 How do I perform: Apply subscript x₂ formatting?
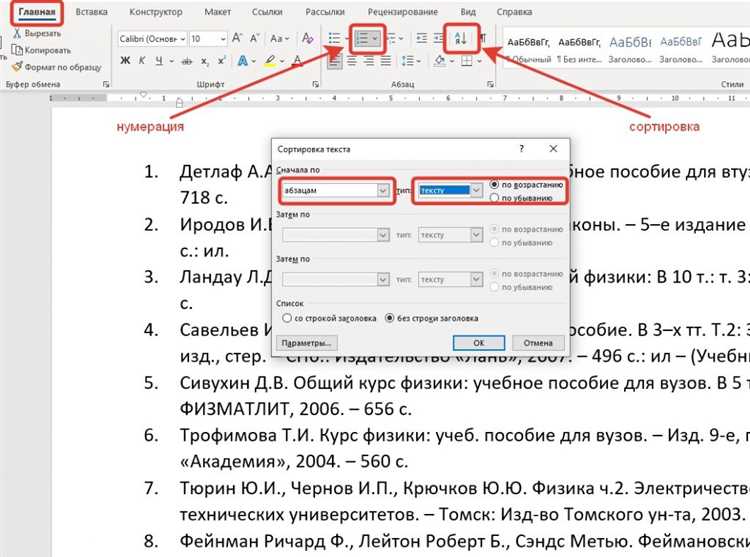point(205,61)
